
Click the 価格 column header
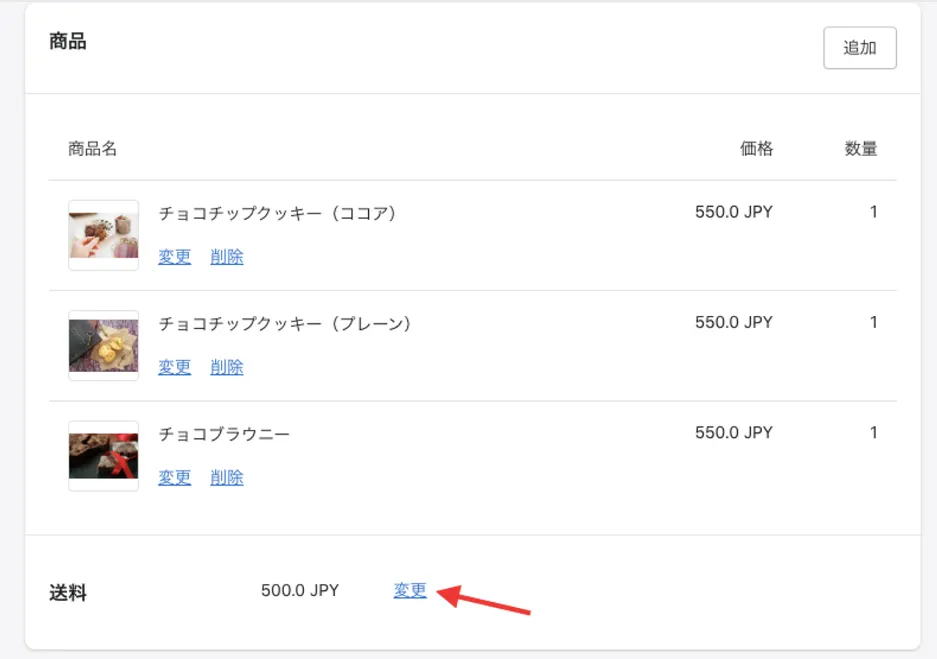(x=757, y=148)
